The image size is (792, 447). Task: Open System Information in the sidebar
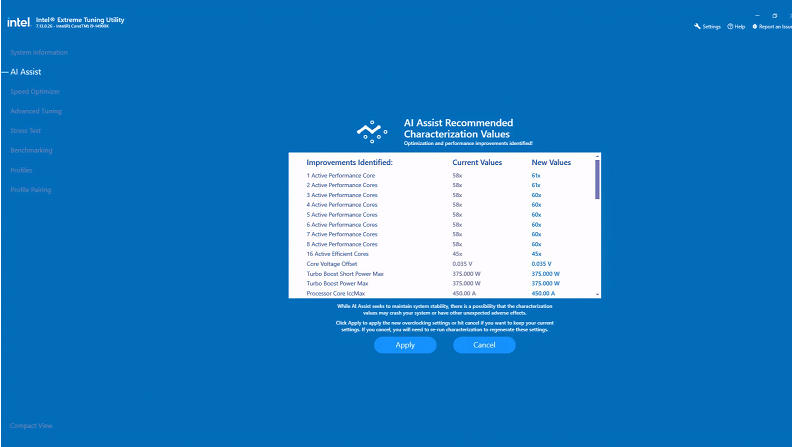pos(39,53)
